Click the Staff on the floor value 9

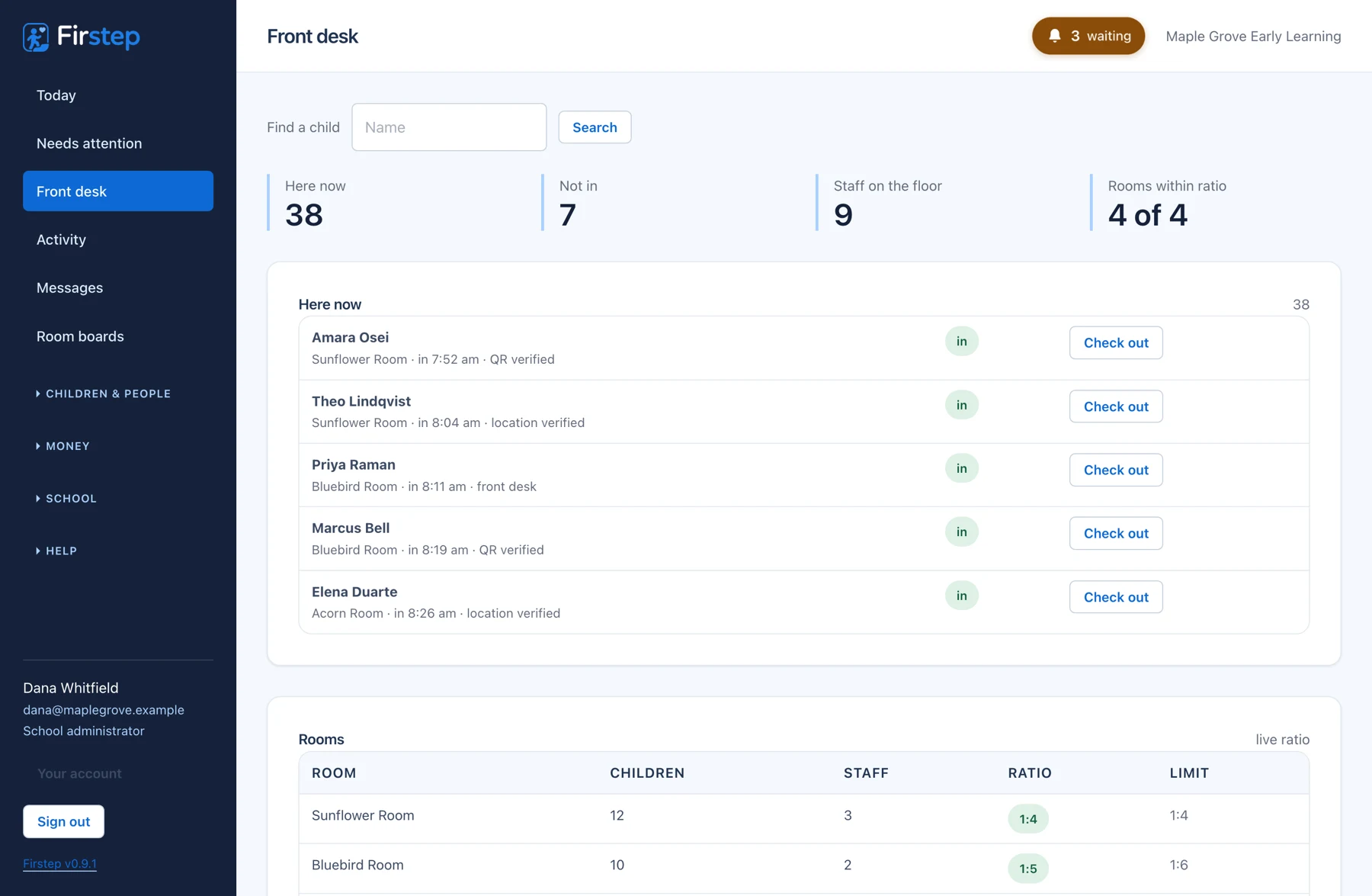pyautogui.click(x=843, y=215)
